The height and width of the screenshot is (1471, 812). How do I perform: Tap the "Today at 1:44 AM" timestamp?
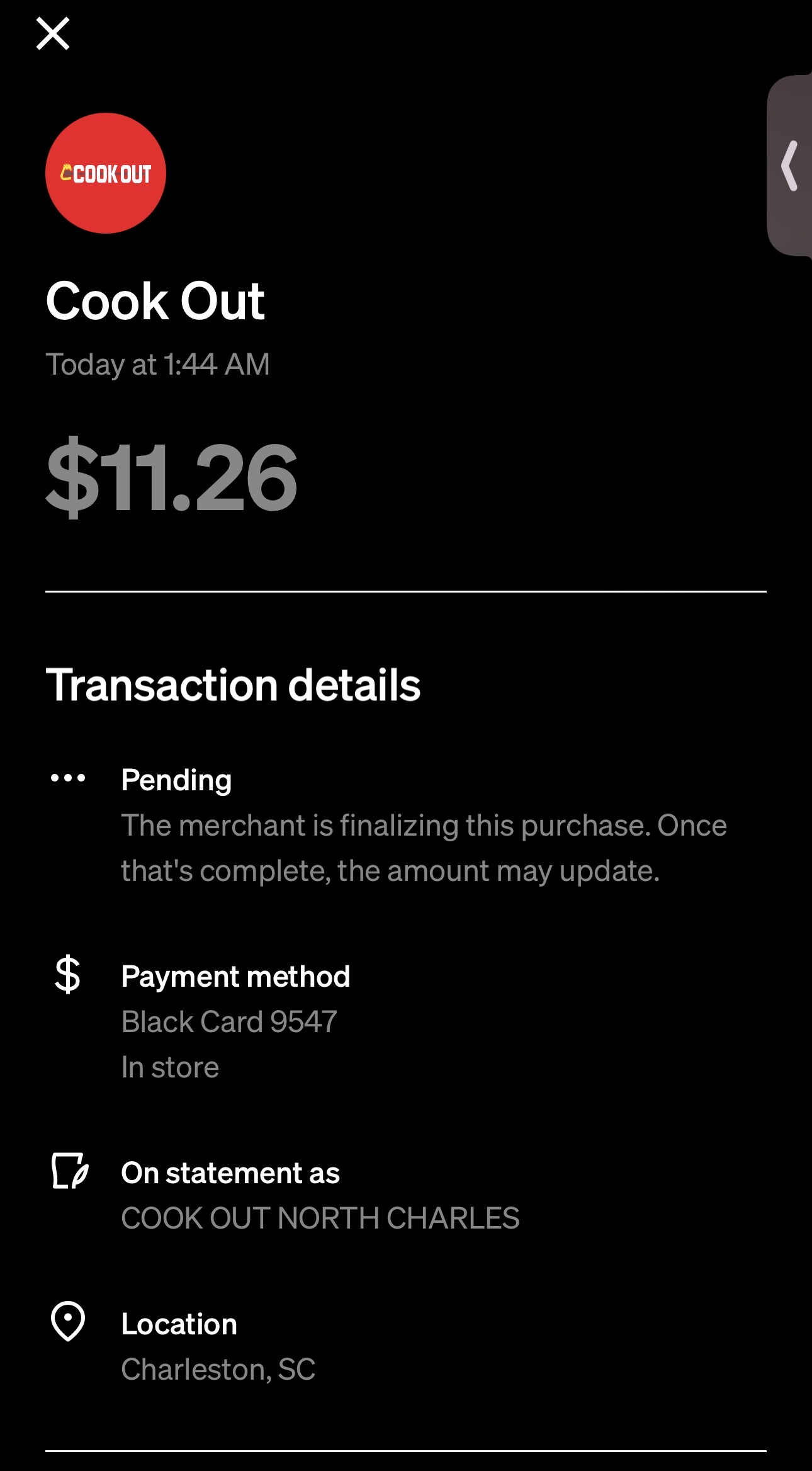pyautogui.click(x=157, y=365)
